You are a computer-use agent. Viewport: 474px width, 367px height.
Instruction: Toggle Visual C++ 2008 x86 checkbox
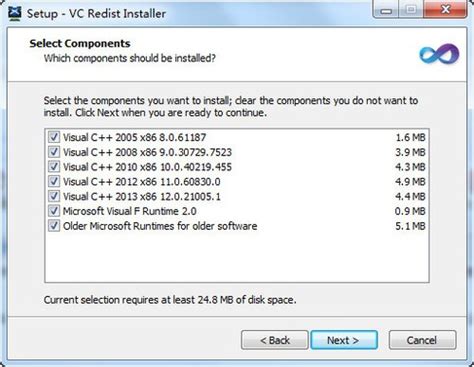point(54,152)
